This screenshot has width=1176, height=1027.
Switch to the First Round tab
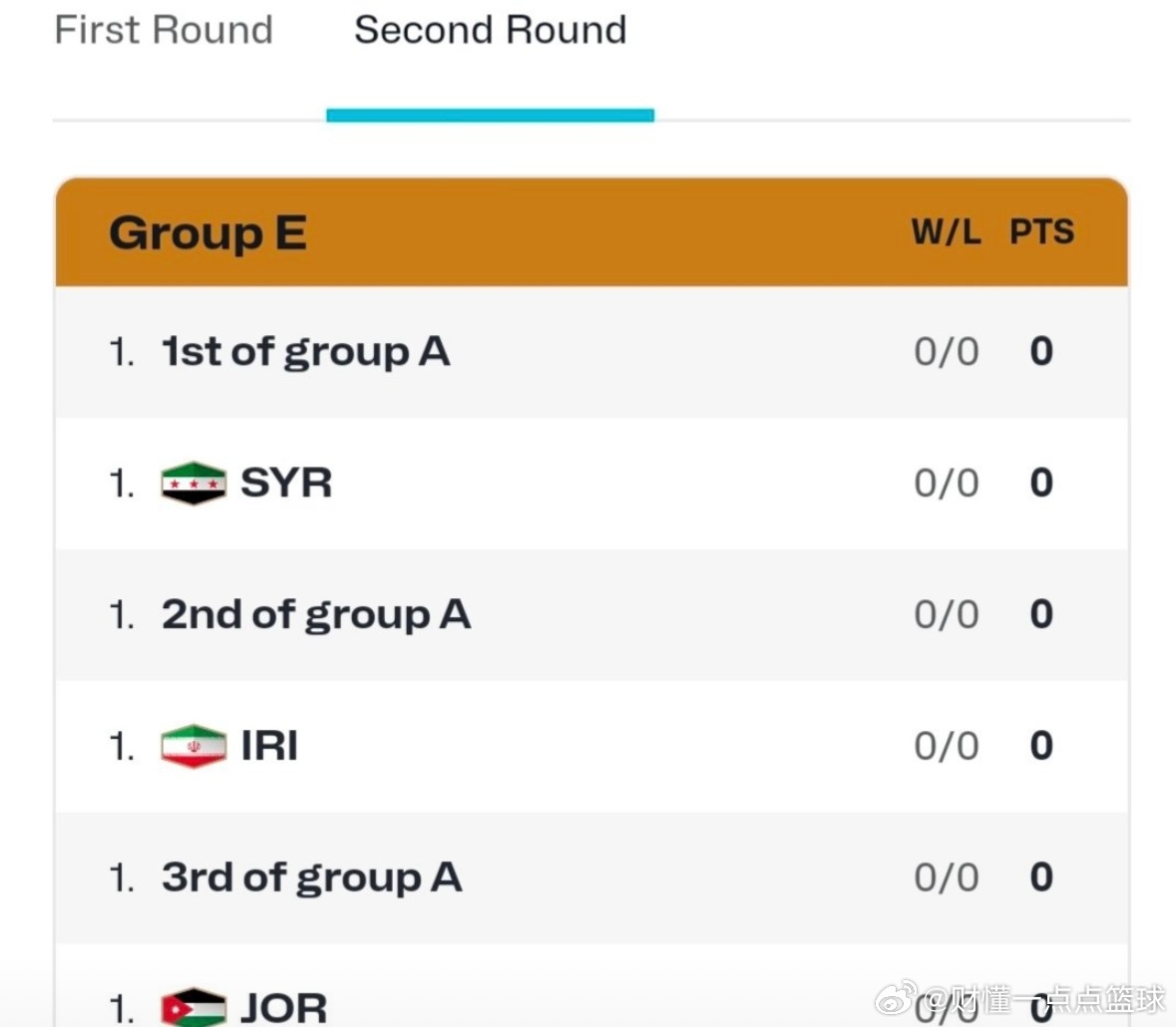(x=164, y=30)
